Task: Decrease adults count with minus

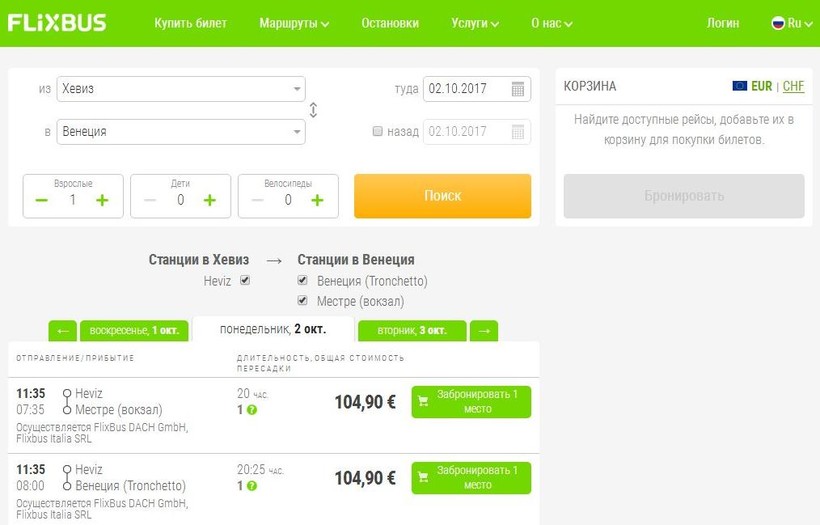Action: click(x=41, y=200)
